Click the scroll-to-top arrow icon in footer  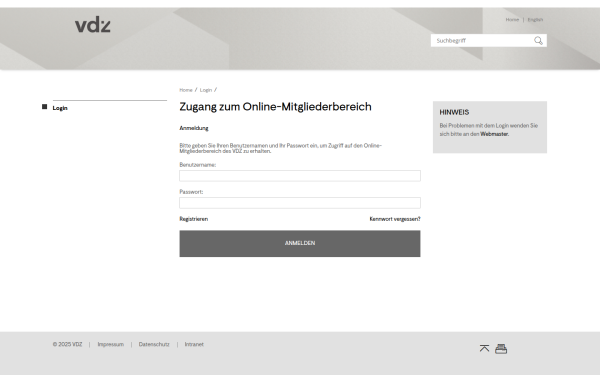pyautogui.click(x=484, y=348)
